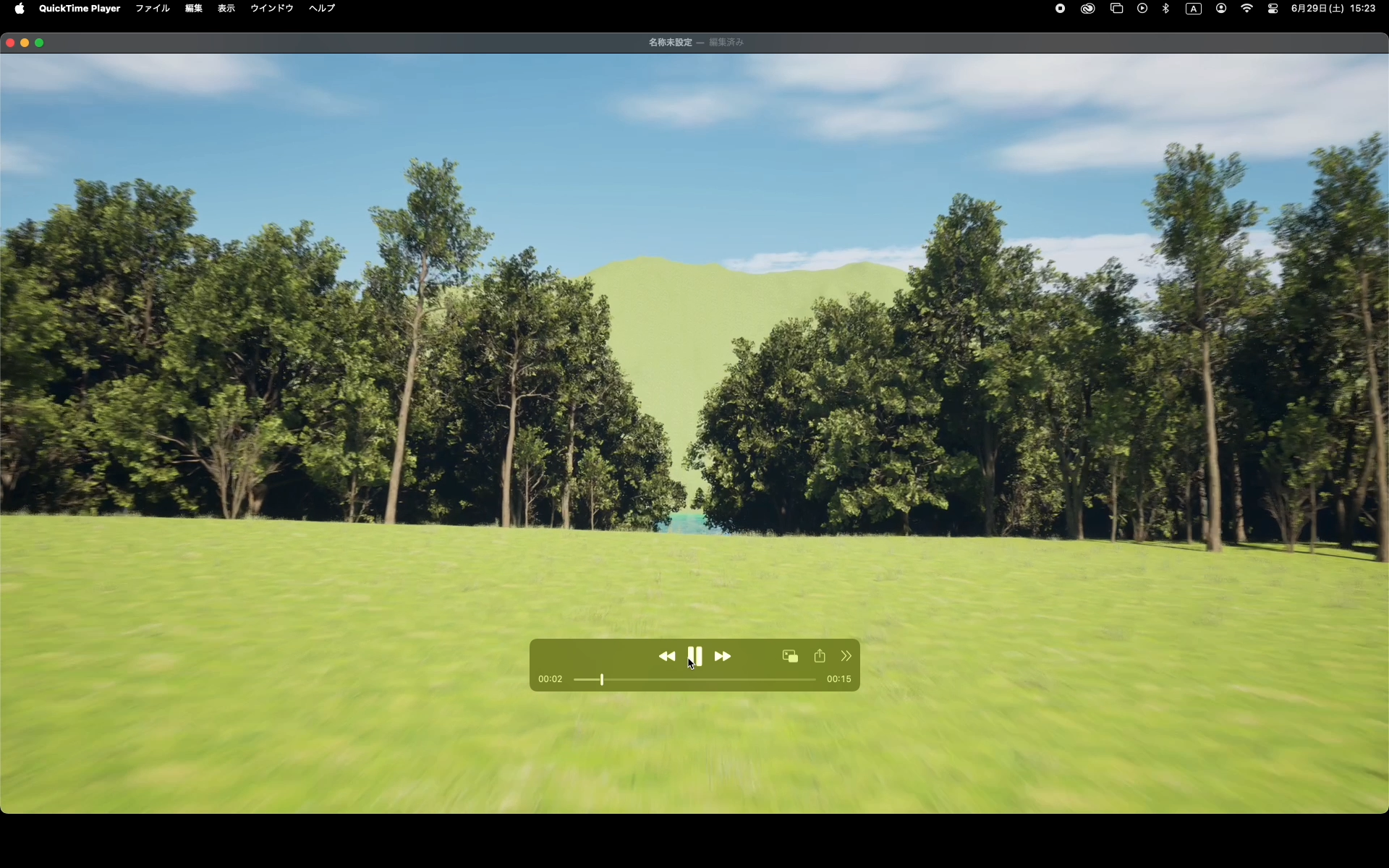Open the 表示 menu
1389x868 pixels.
coord(226,9)
